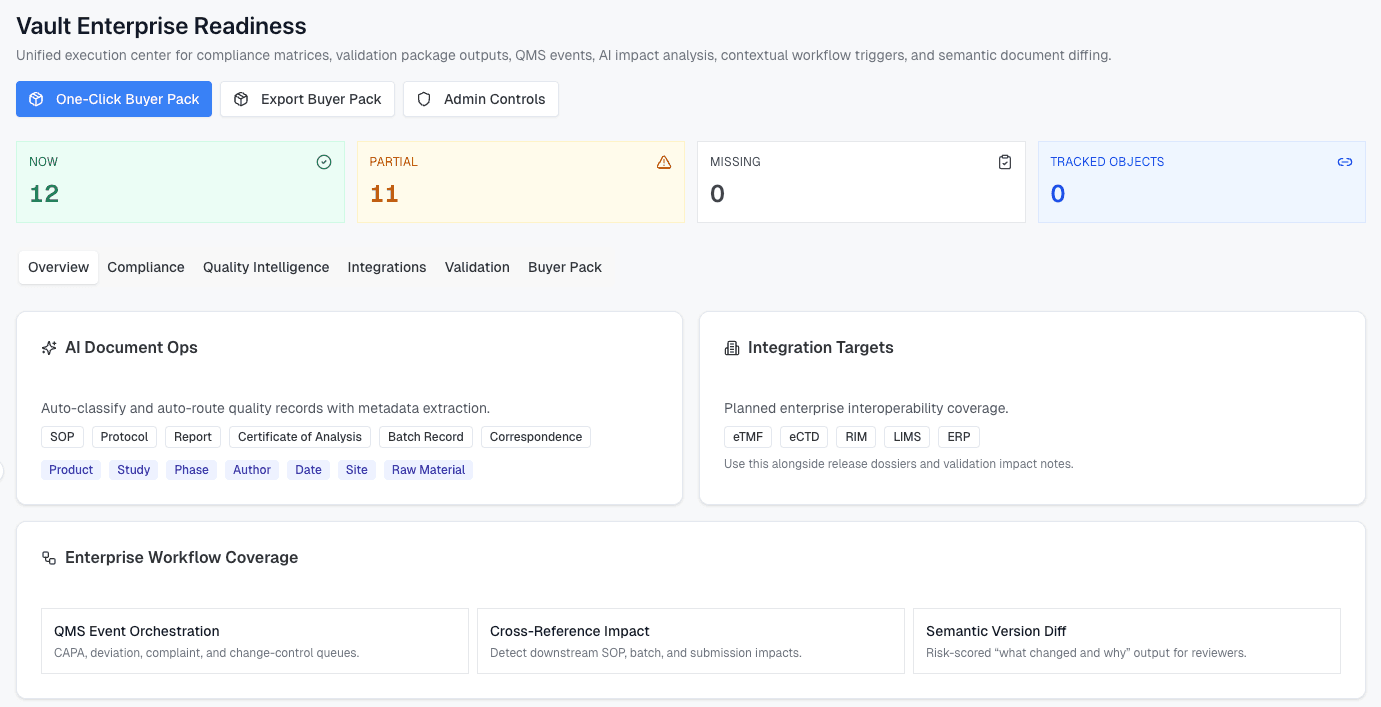The height and width of the screenshot is (707, 1381).
Task: Click the building icon beside Integration Targets
Action: [731, 347]
